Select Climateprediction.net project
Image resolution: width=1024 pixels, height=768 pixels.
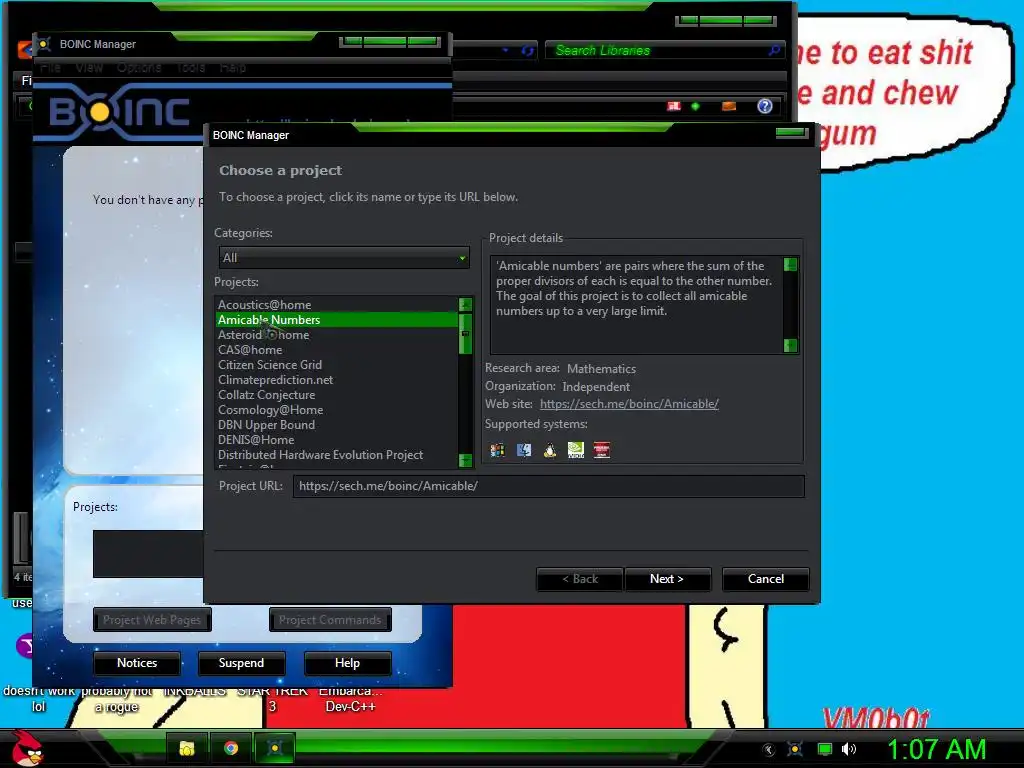pyautogui.click(x=336, y=379)
